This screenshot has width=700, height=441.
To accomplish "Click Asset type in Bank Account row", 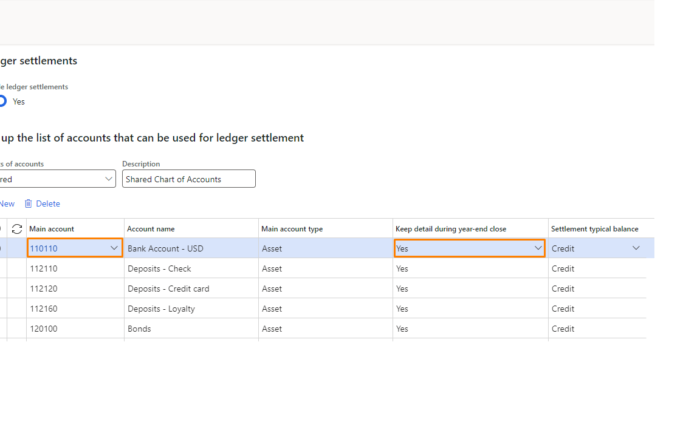I will coord(272,248).
